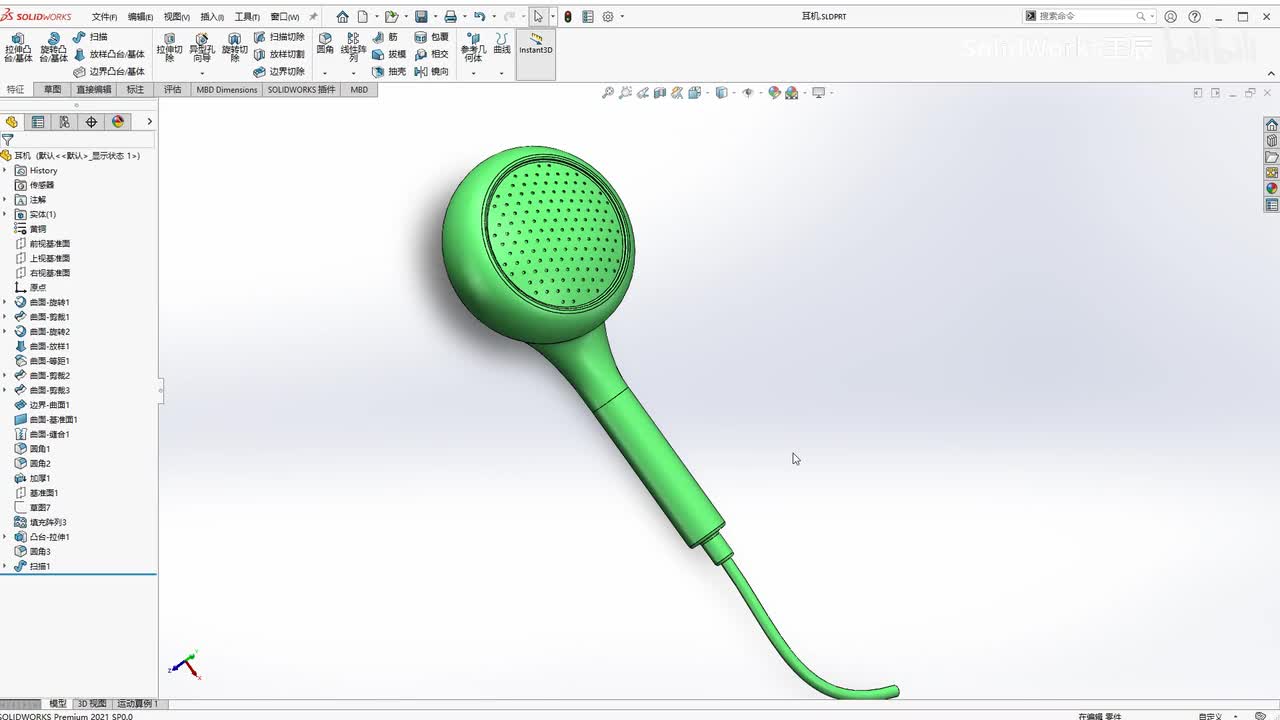Select the 旋转凸台/基体 revolve boss tool

(52, 49)
